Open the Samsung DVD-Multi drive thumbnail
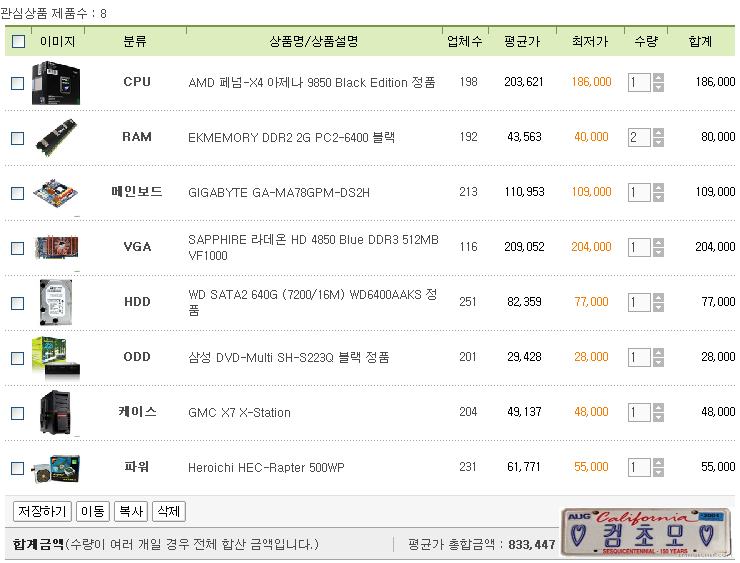This screenshot has width=740, height=563. pyautogui.click(x=56, y=358)
